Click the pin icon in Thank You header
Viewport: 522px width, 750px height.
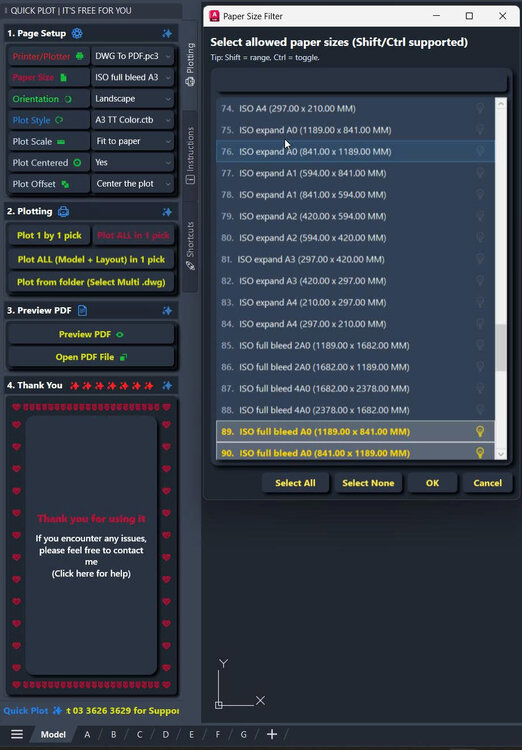tap(167, 386)
